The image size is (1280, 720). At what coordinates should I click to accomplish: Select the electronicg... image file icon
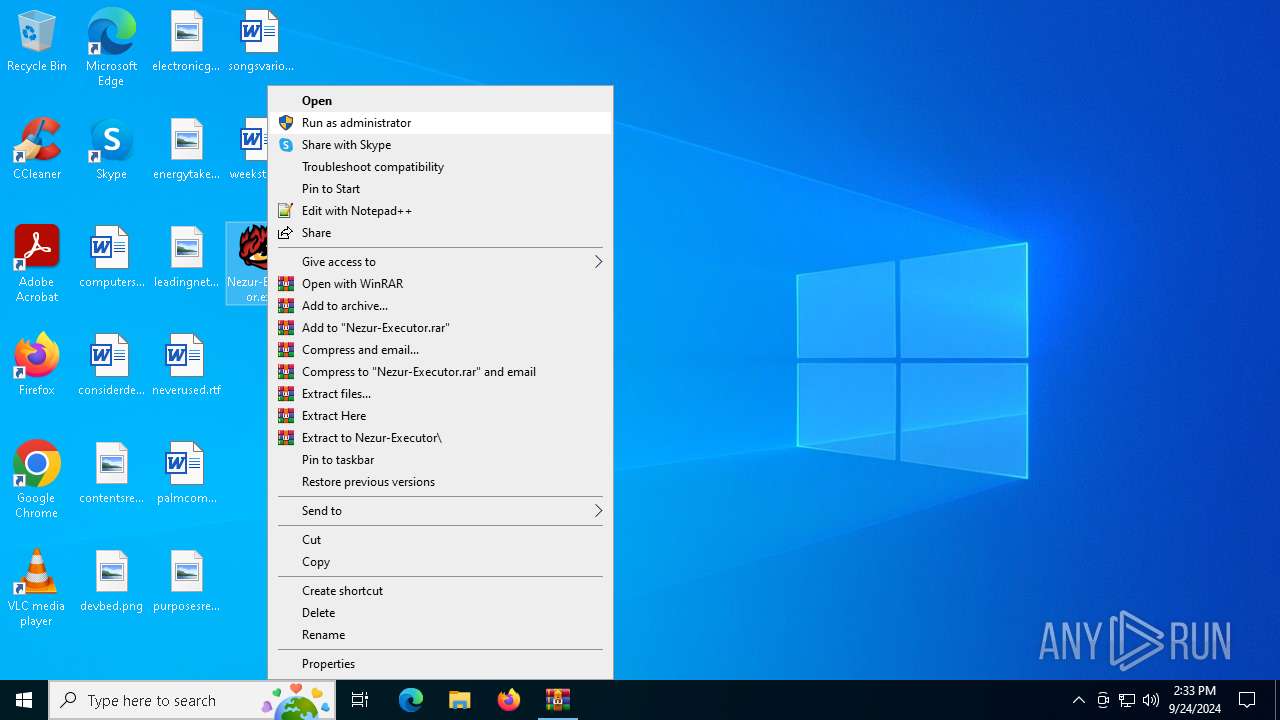point(186,42)
